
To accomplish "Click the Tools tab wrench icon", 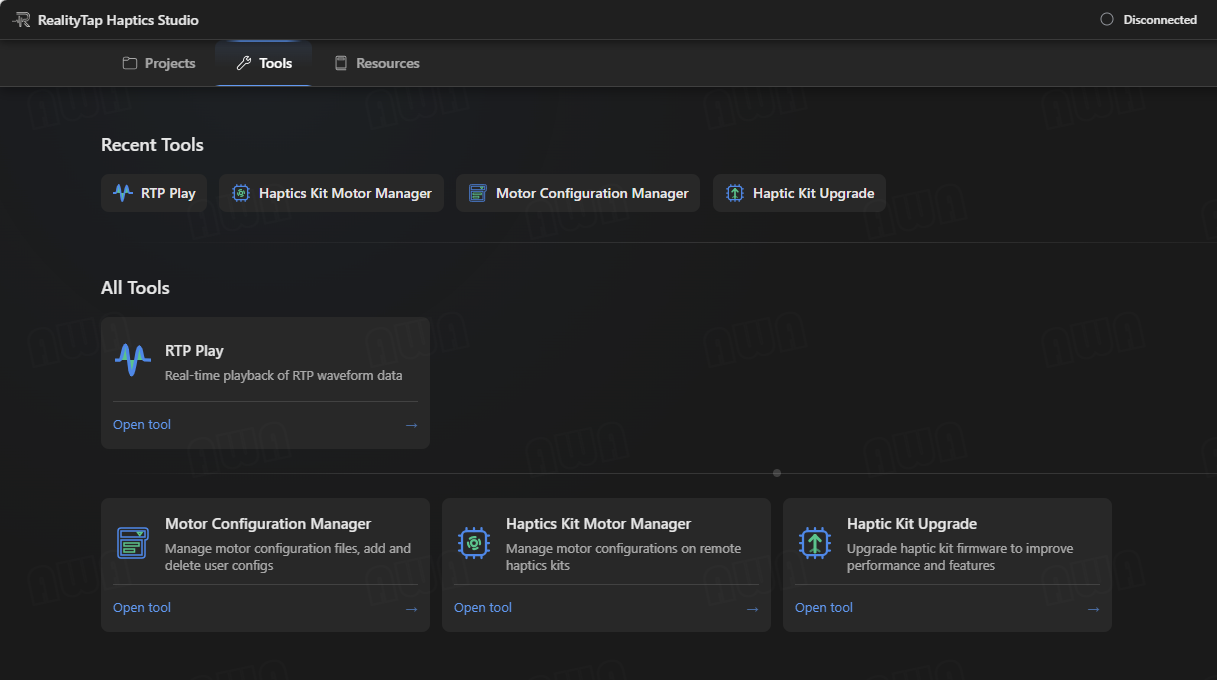I will tap(244, 63).
